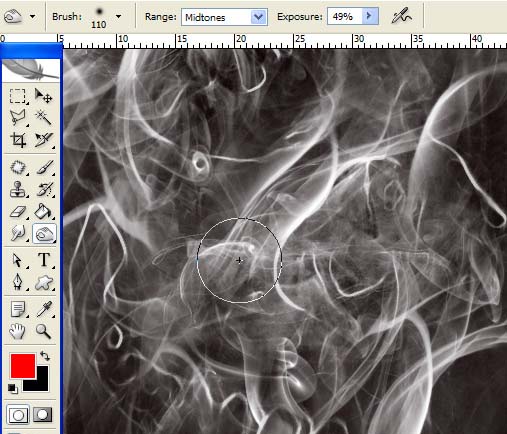Select the Clone Stamp tool
Image resolution: width=507 pixels, height=434 pixels.
coord(17,189)
